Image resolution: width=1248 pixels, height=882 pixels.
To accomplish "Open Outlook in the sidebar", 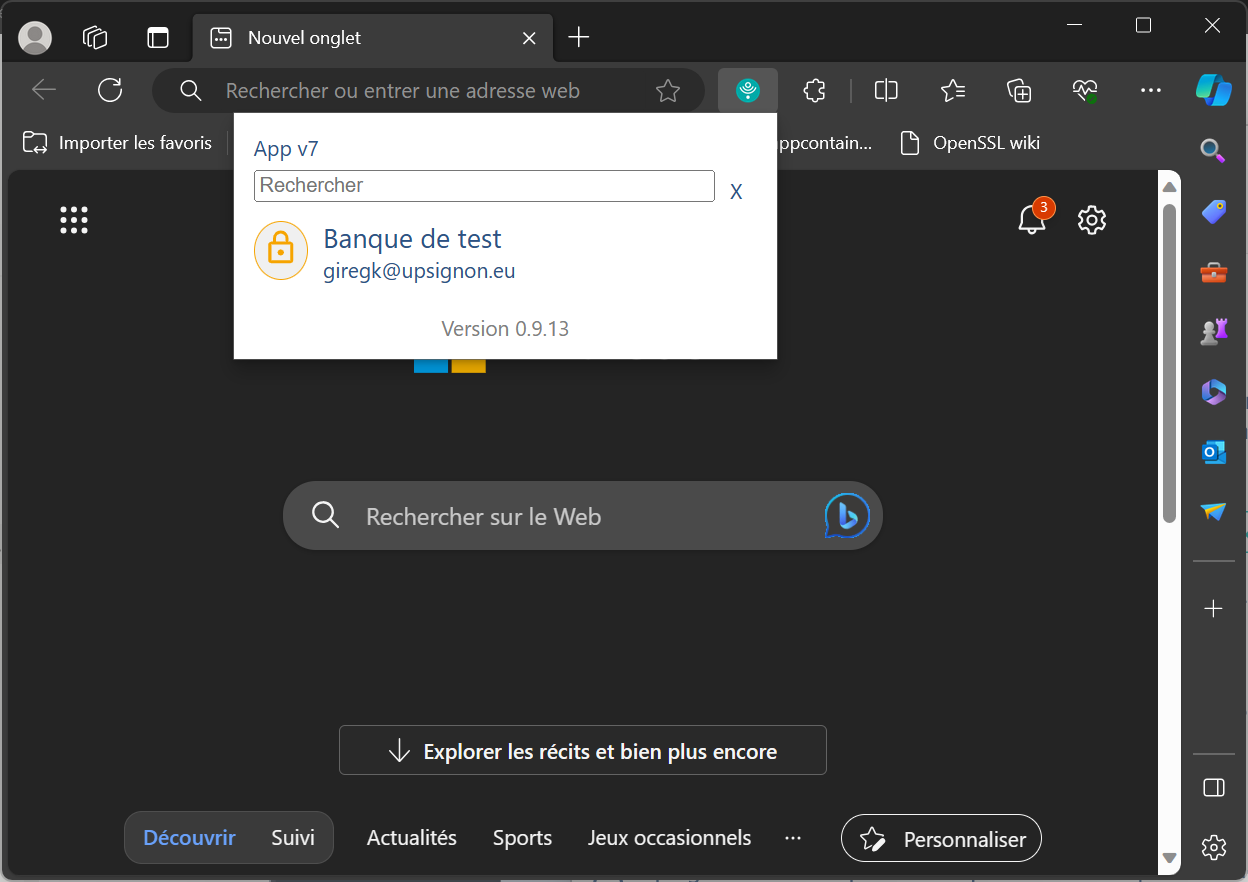I will click(1213, 452).
